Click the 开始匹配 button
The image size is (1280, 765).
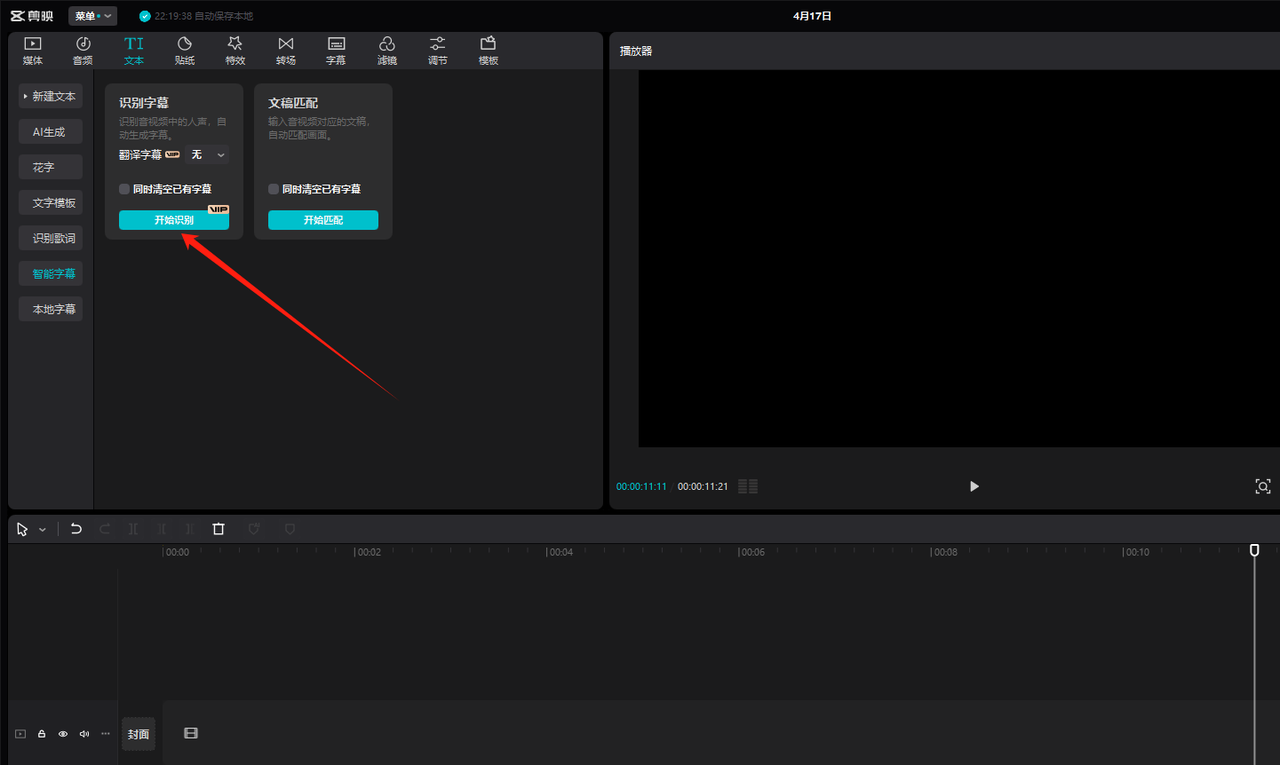[x=323, y=220]
